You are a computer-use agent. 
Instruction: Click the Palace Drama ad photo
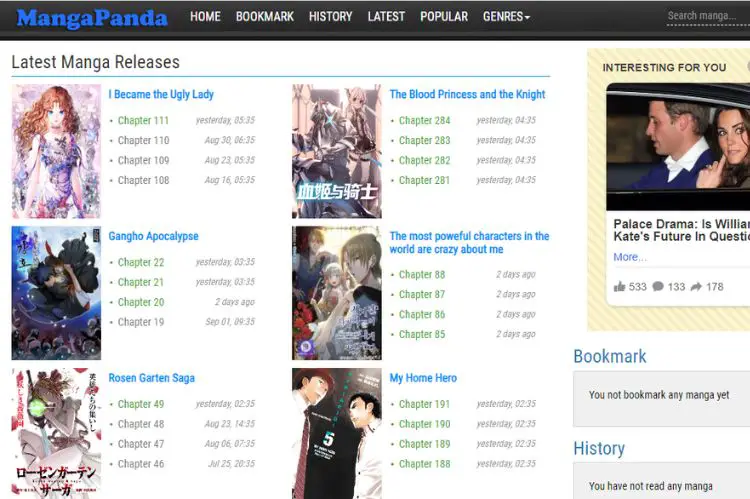tap(678, 147)
